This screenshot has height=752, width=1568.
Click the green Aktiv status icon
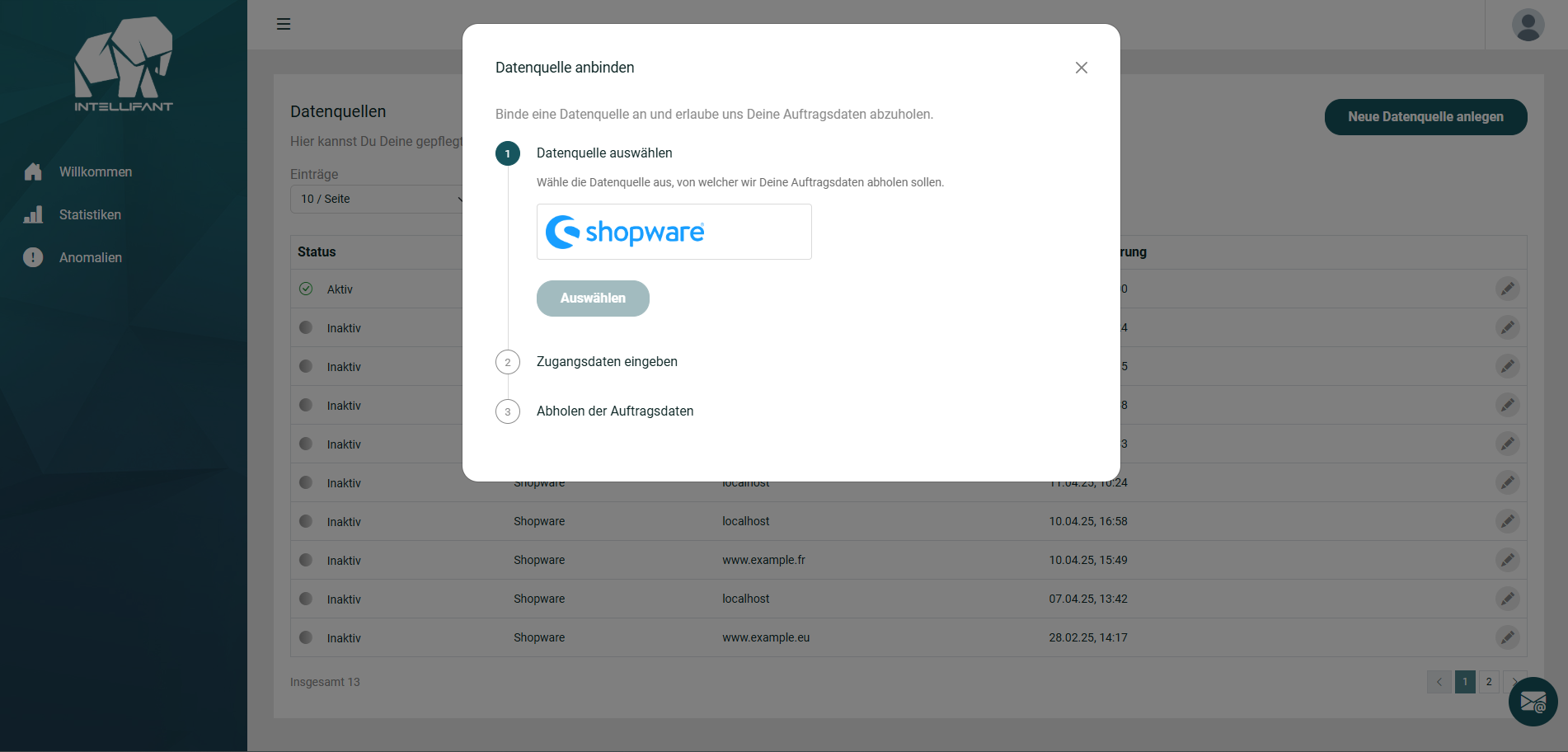(x=306, y=289)
